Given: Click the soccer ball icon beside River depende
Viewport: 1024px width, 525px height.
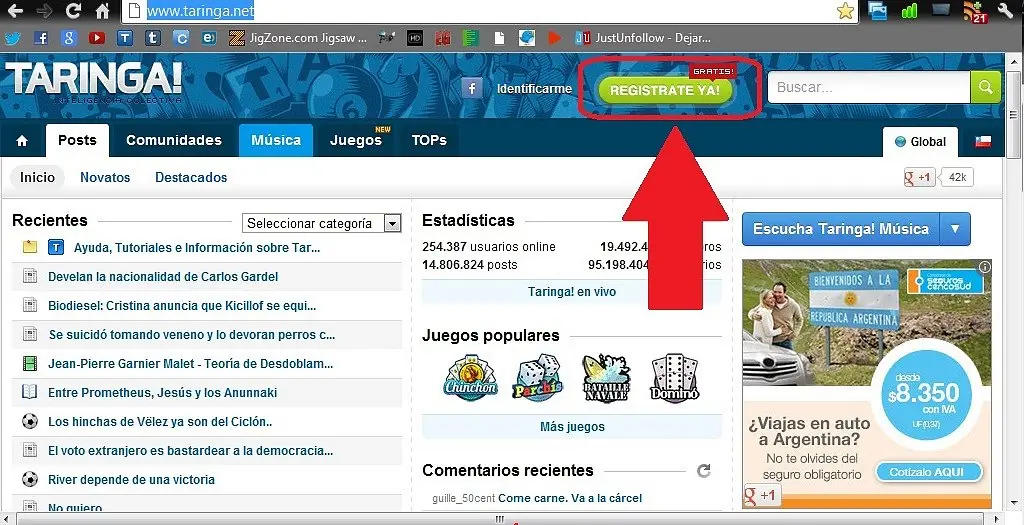Looking at the screenshot, I should point(30,479).
